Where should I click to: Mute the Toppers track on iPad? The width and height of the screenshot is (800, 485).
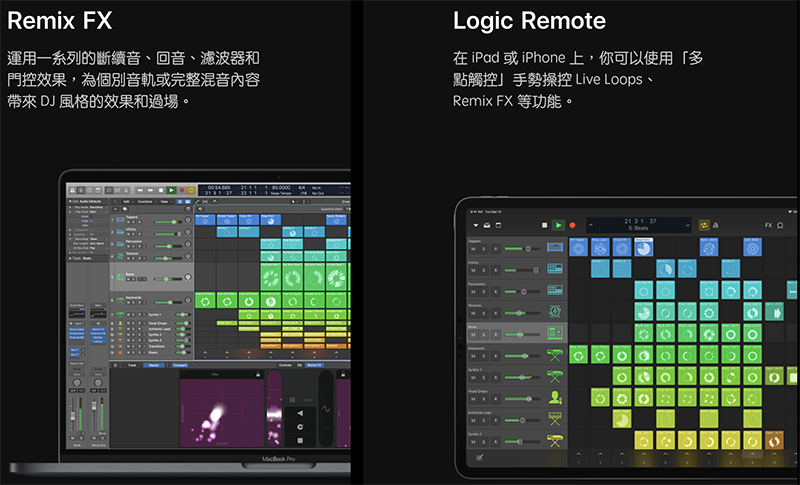tap(473, 249)
